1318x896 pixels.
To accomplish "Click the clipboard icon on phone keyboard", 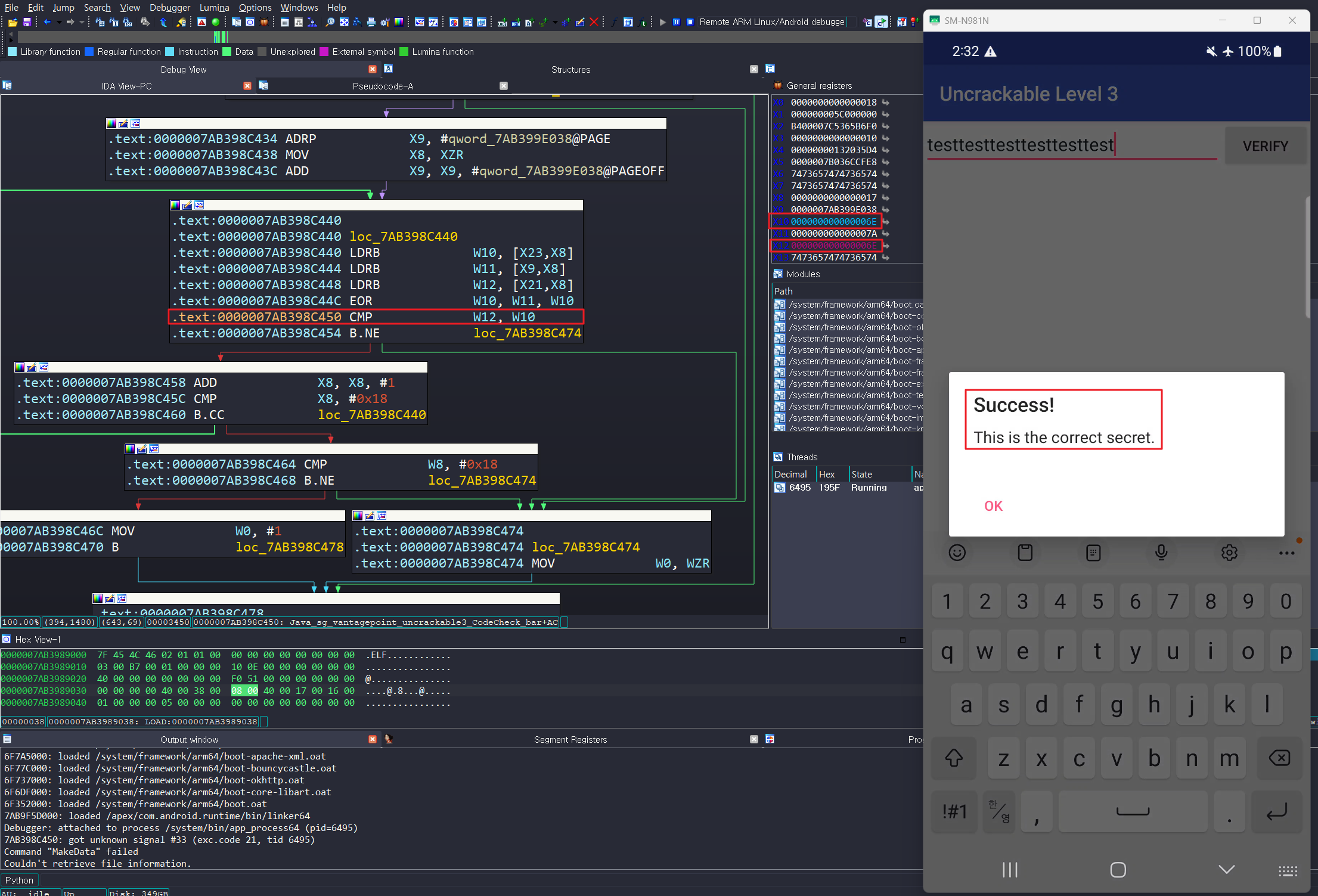I will (1025, 553).
